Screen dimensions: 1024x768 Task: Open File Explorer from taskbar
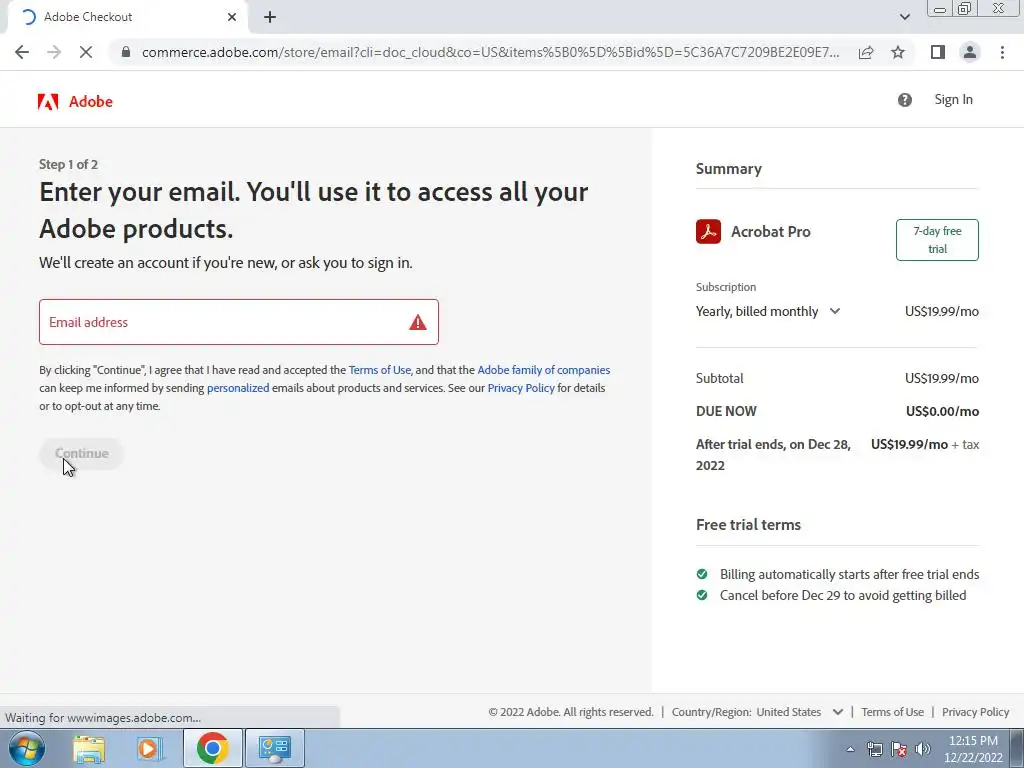[89, 748]
